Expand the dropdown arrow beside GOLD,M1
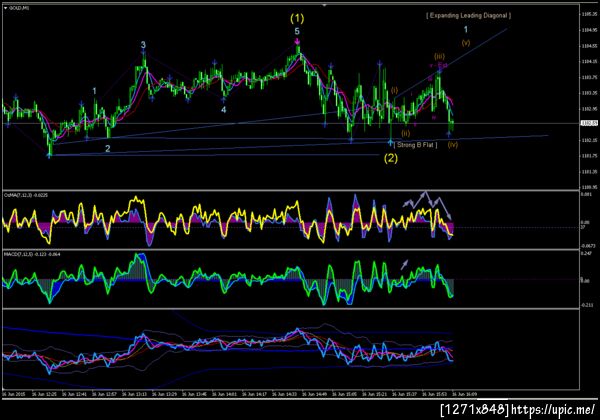600x420 pixels. 5,8
